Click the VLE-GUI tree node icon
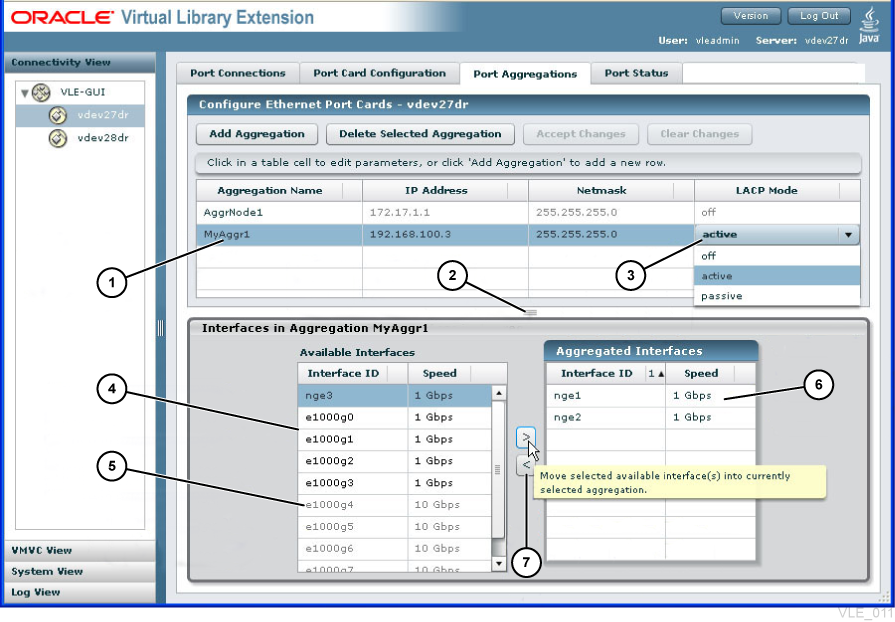The width and height of the screenshot is (895, 622). pyautogui.click(x=41, y=92)
